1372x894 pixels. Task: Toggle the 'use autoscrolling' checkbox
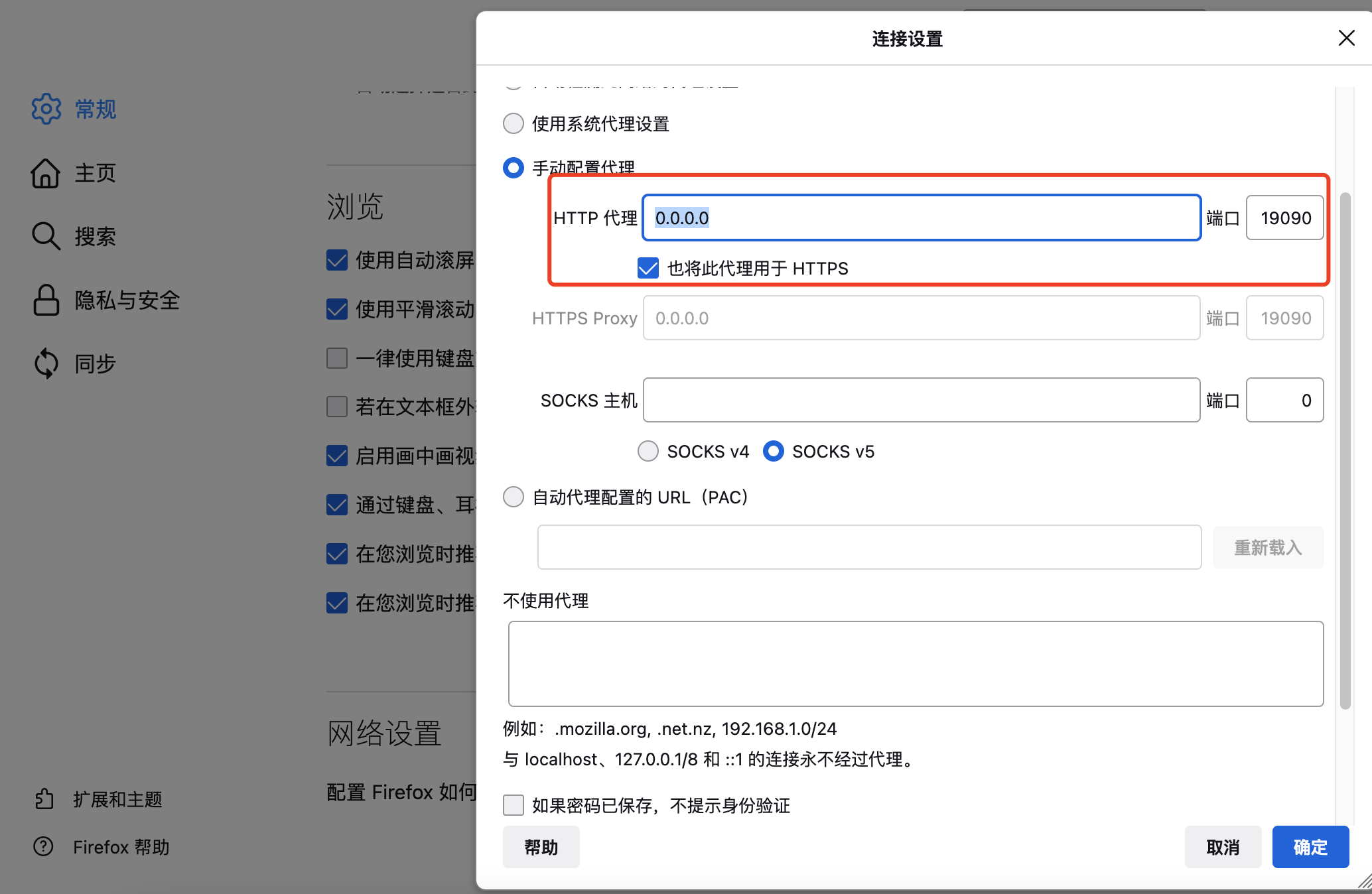click(x=337, y=260)
